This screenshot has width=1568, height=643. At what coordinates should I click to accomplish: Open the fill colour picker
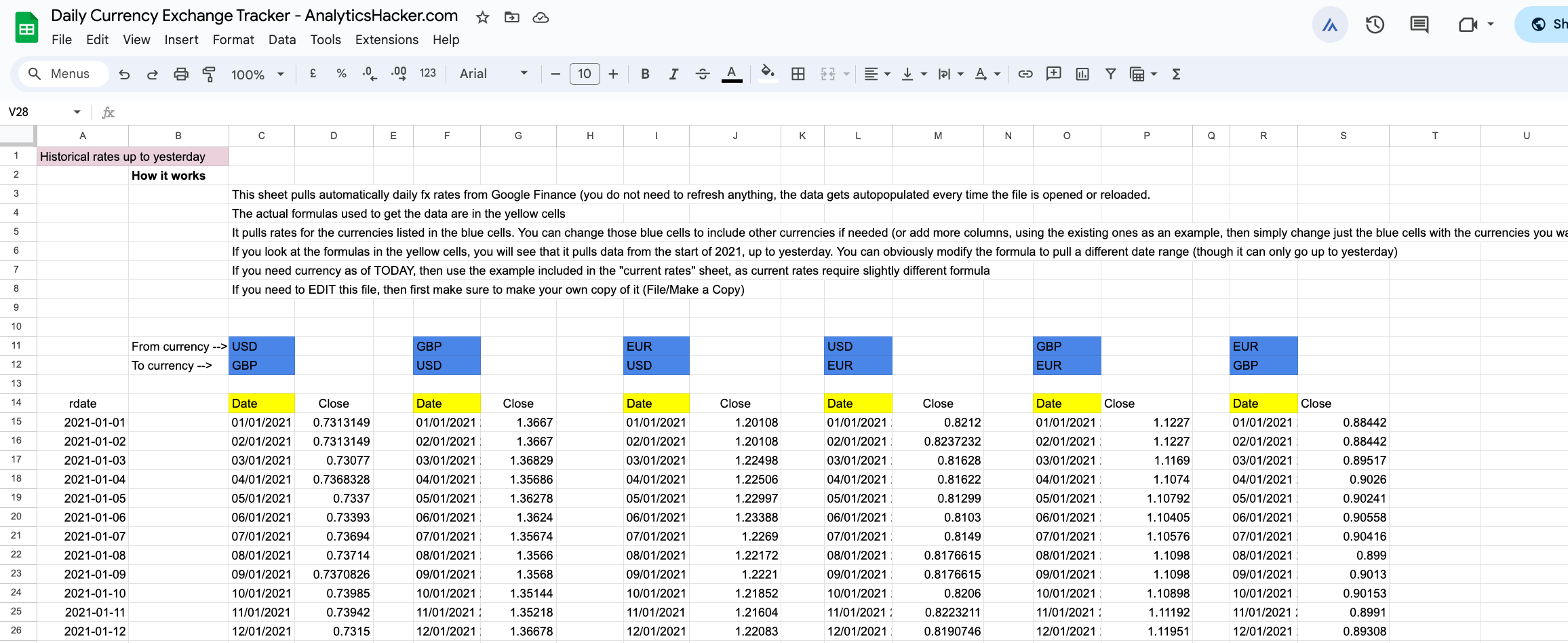(x=767, y=73)
